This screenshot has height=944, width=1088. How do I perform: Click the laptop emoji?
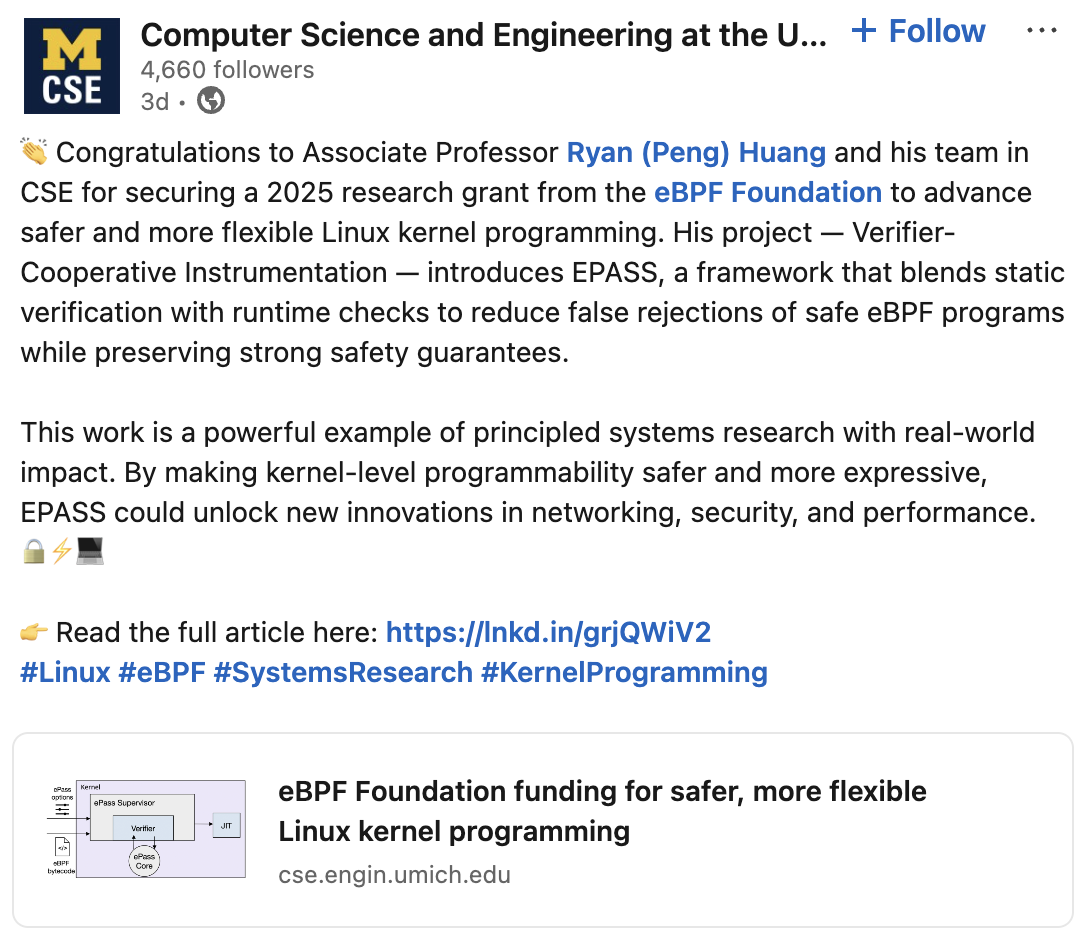pos(90,551)
